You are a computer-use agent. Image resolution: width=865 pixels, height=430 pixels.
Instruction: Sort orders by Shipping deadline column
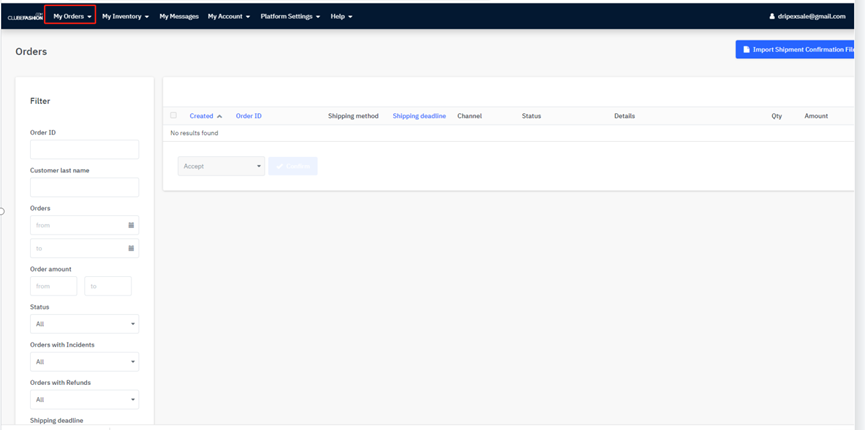419,116
